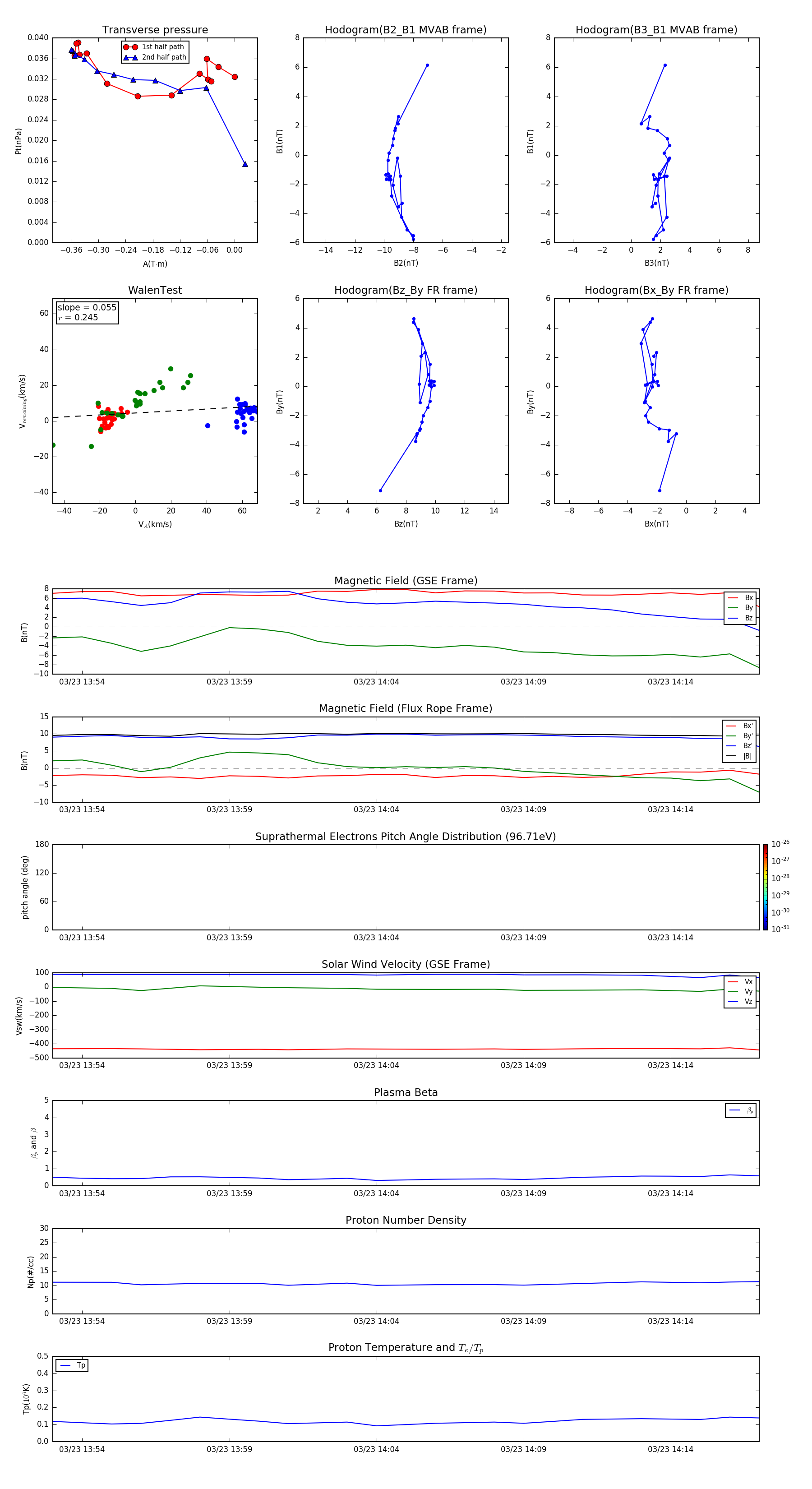Click the 03/23 13:59 tick under Proton Temperature panel

coord(230,1449)
